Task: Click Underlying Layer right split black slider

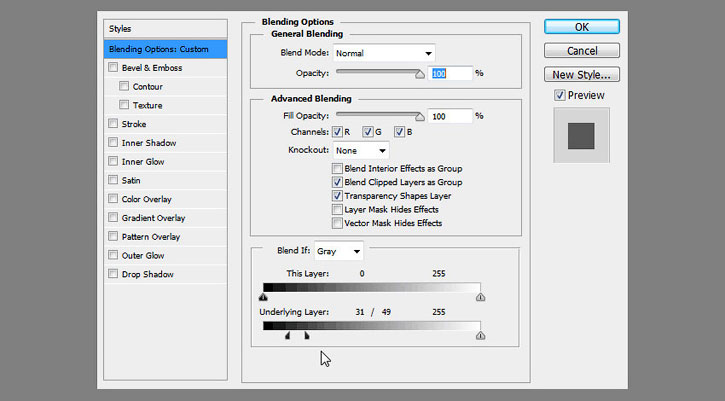Action: coord(307,335)
